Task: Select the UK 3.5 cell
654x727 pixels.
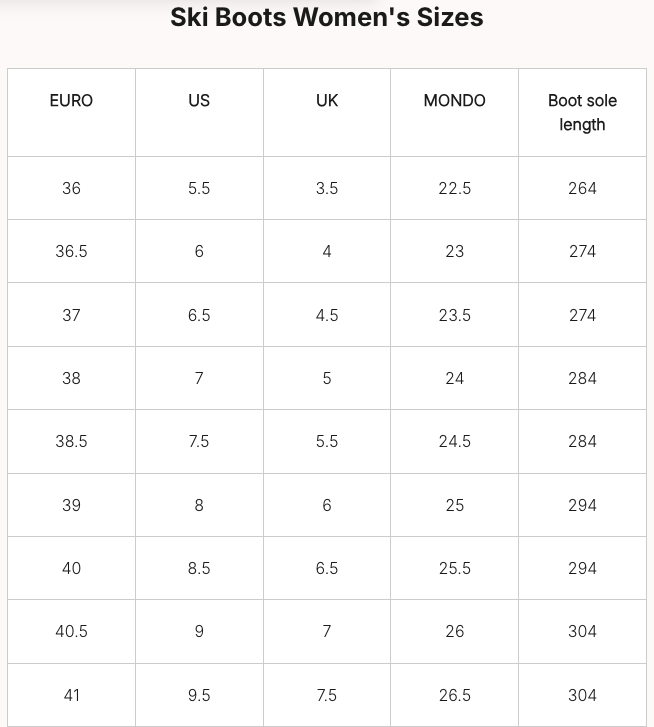Action: [327, 188]
